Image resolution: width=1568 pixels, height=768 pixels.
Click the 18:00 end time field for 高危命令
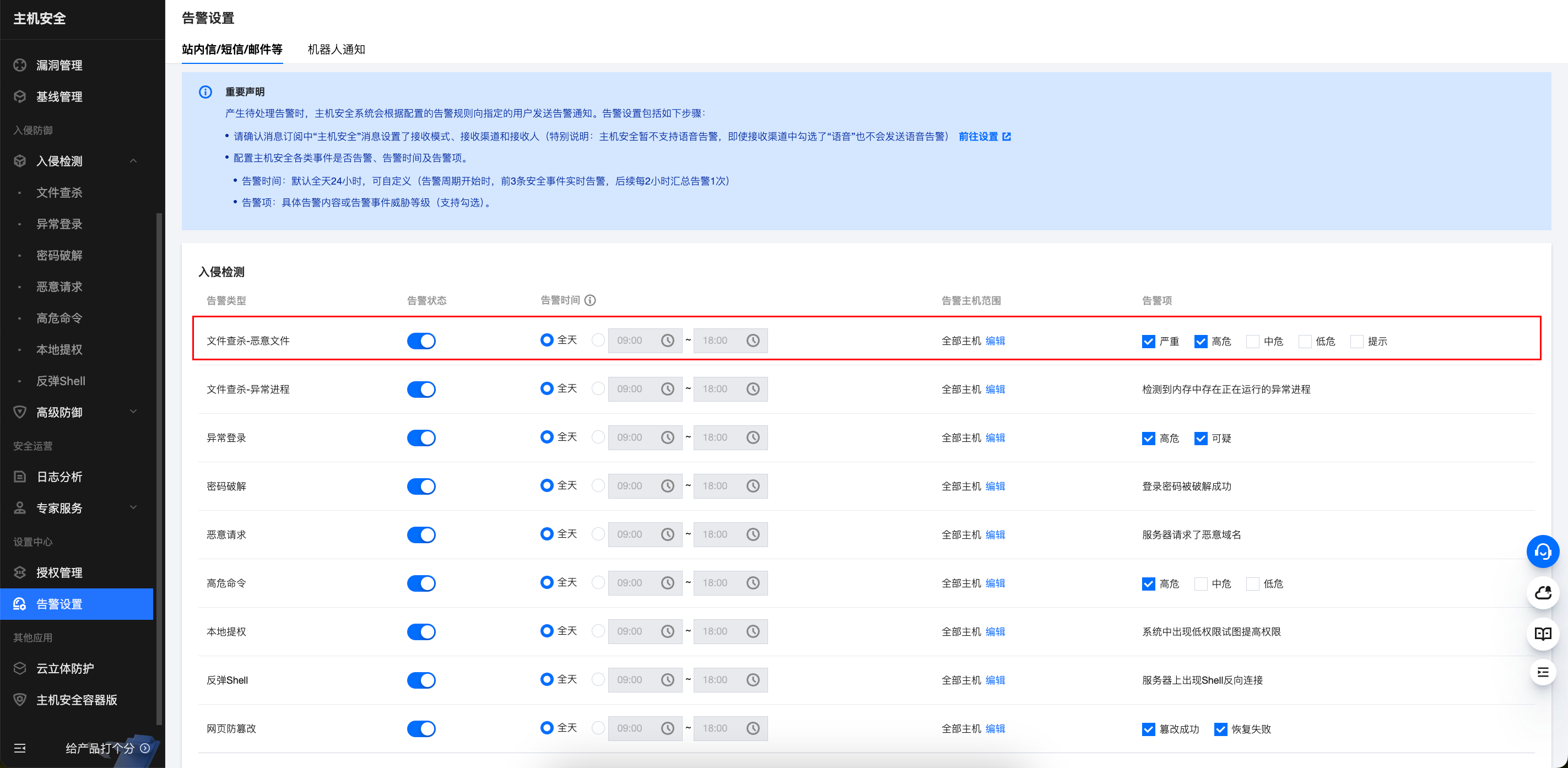point(718,582)
